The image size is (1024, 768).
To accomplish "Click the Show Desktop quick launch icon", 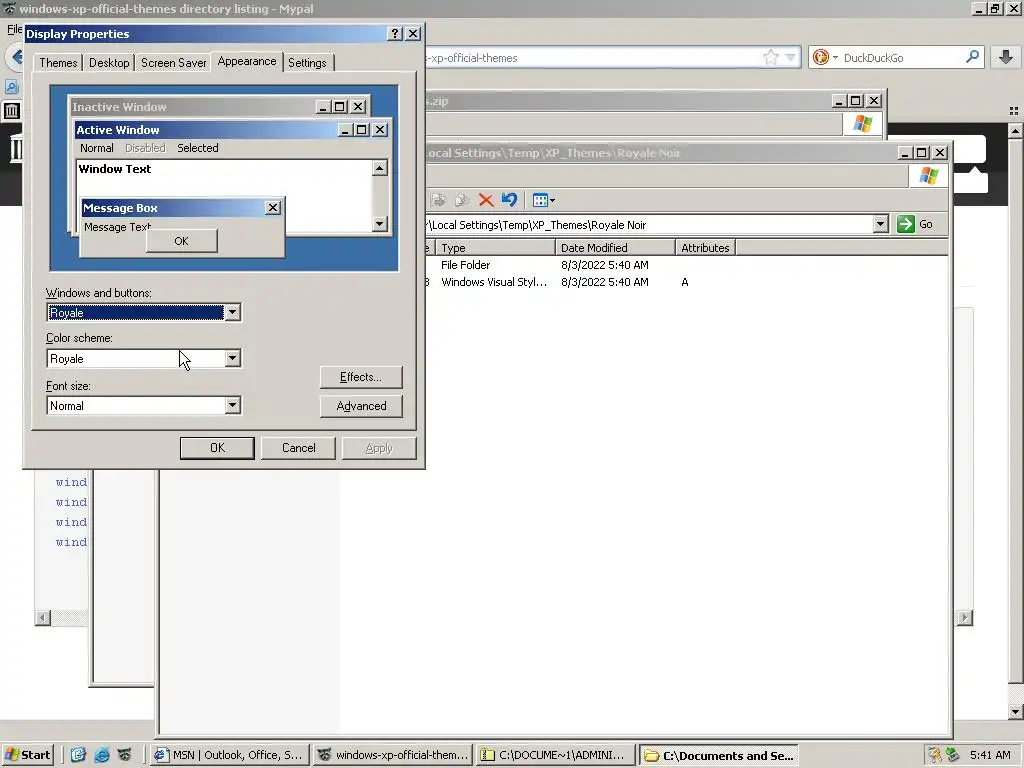I will point(78,755).
